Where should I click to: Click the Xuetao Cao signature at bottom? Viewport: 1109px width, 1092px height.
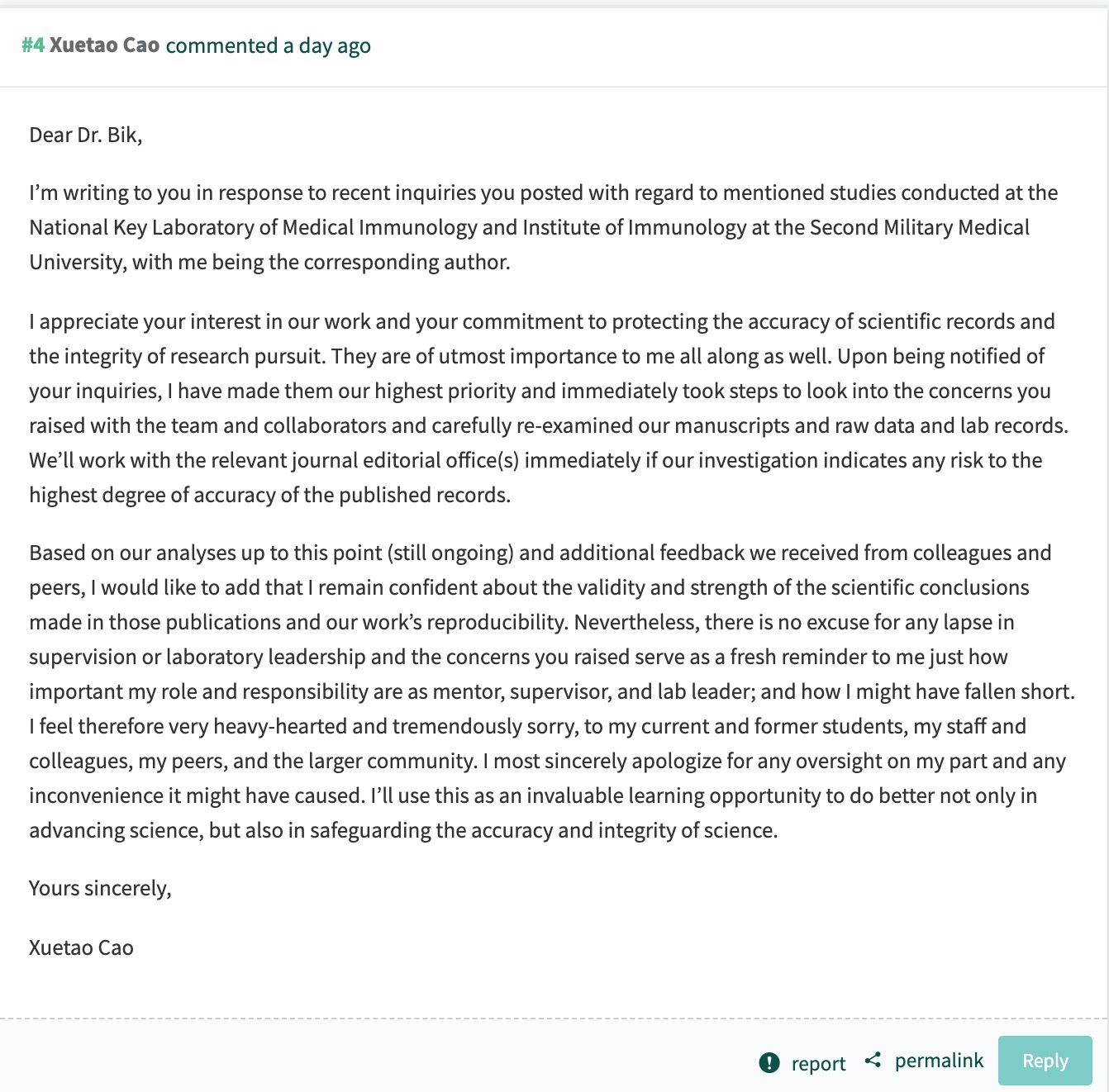point(81,947)
